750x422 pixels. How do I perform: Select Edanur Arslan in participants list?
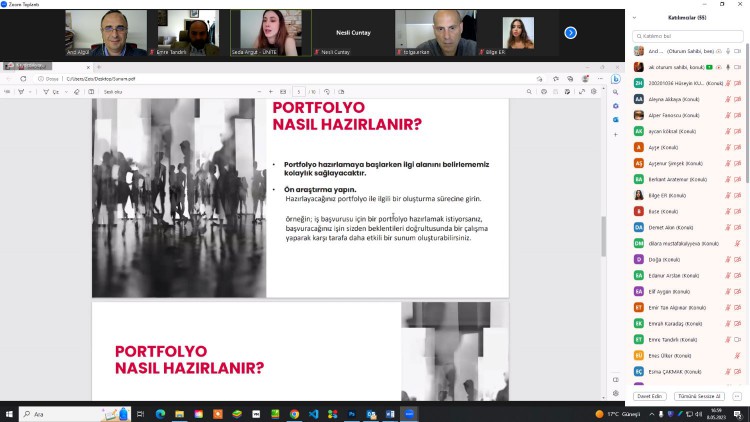pos(687,276)
